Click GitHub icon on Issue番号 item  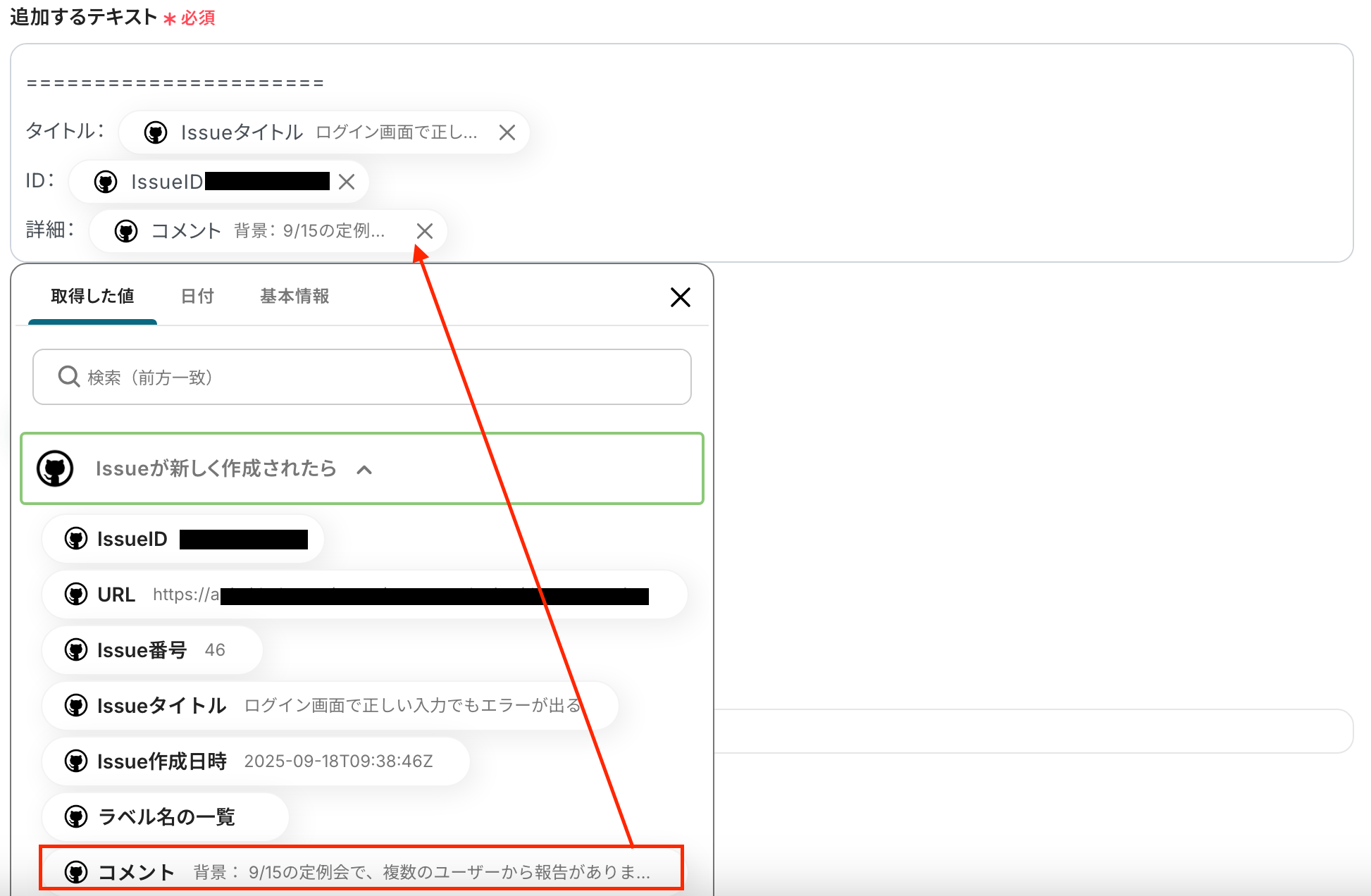76,649
